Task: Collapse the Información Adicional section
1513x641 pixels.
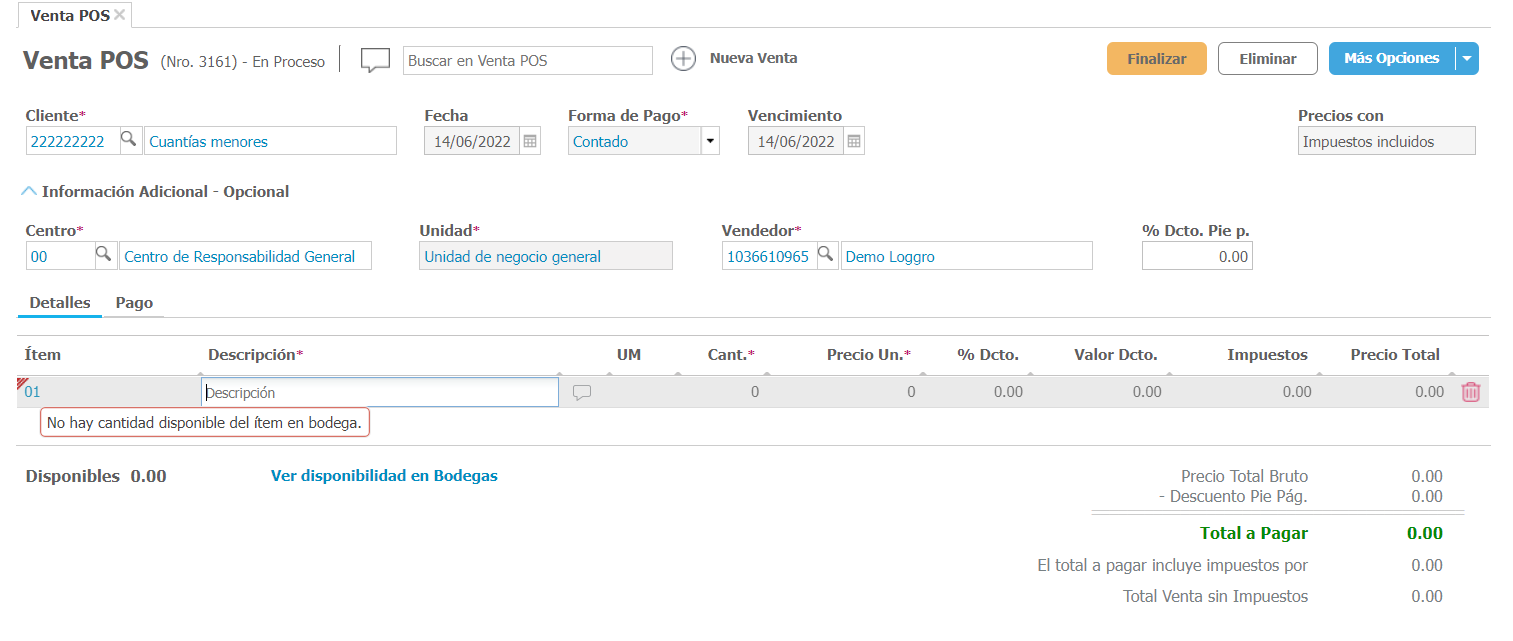Action: pyautogui.click(x=29, y=191)
